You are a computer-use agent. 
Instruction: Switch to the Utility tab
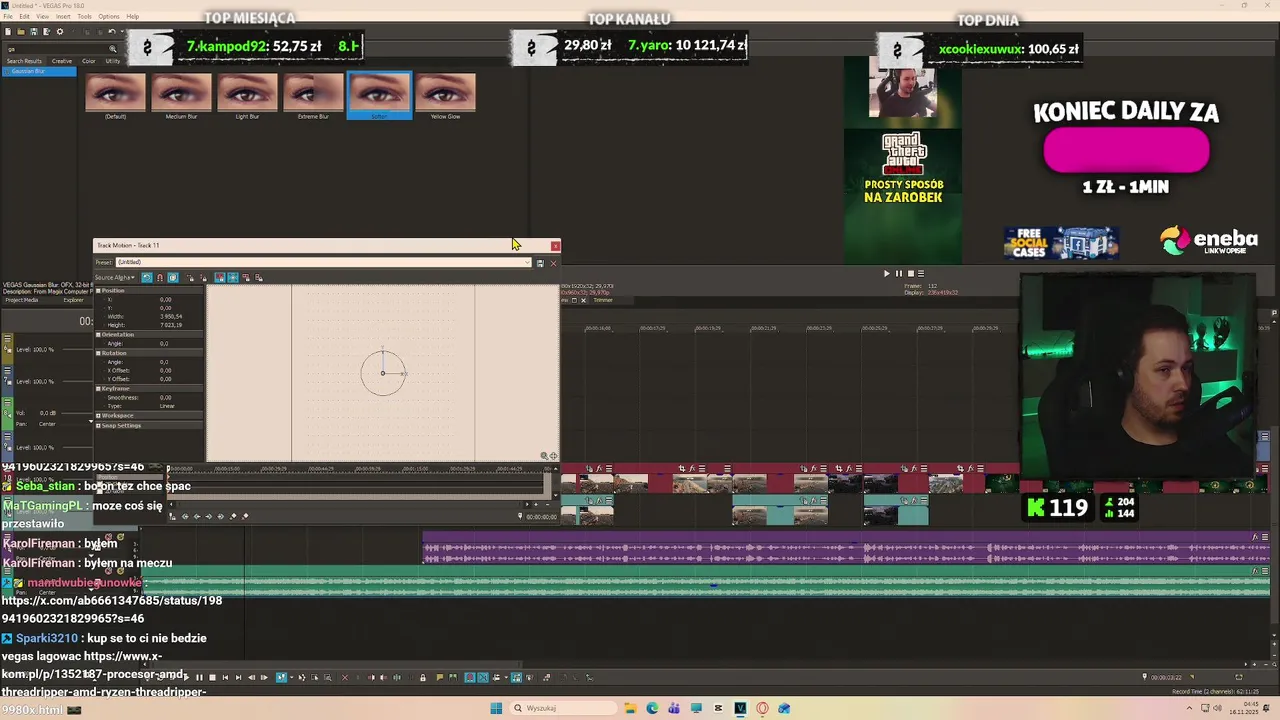click(x=113, y=61)
